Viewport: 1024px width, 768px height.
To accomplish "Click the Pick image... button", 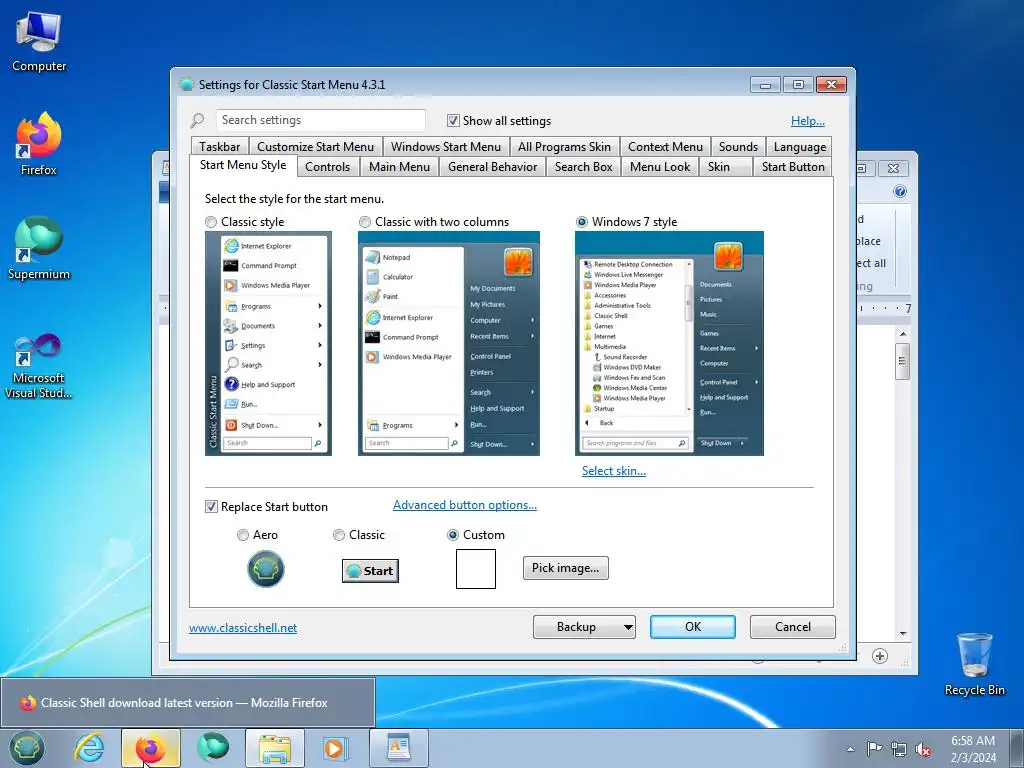I will [566, 568].
